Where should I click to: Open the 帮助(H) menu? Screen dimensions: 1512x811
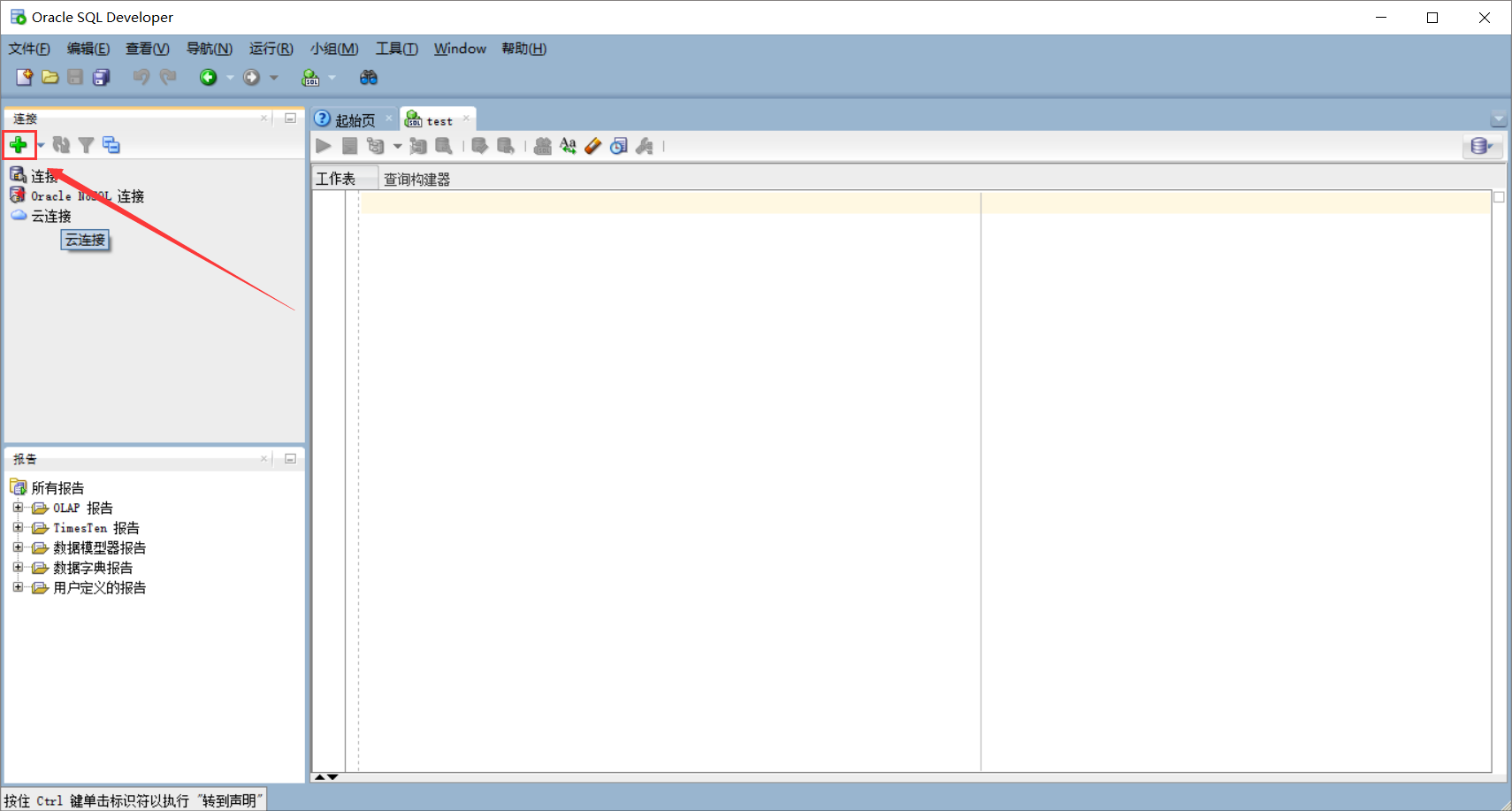point(524,49)
